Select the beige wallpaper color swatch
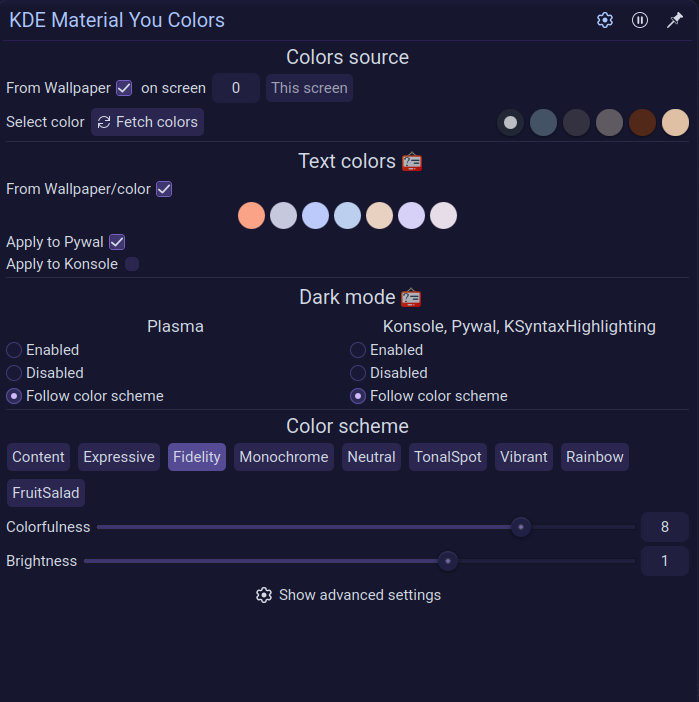 pyautogui.click(x=675, y=122)
